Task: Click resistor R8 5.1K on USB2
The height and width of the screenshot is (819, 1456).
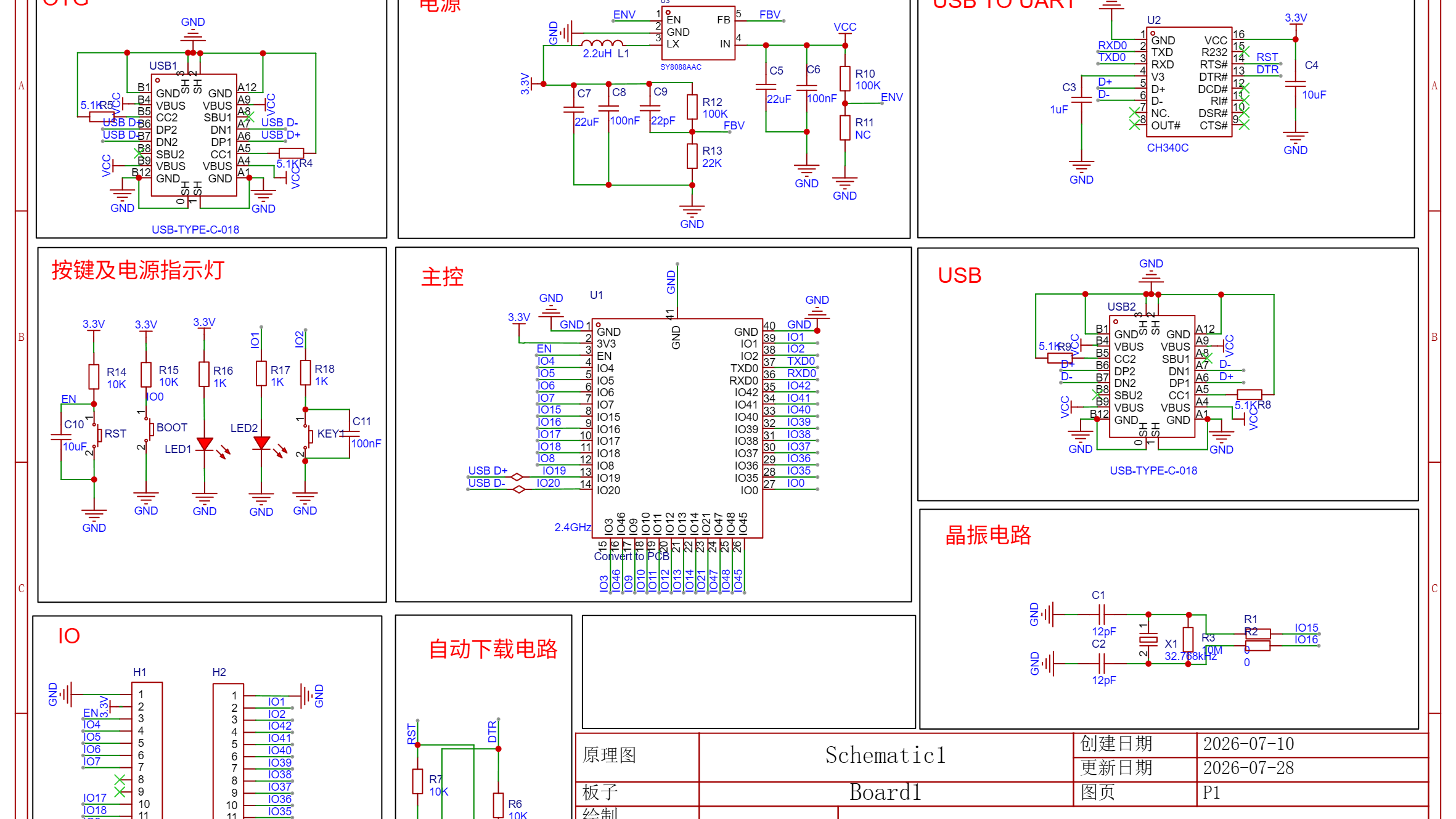Action: coord(1249,394)
